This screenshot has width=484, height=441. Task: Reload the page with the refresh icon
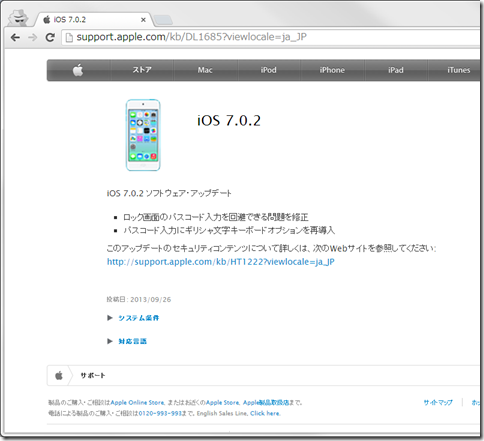50,37
